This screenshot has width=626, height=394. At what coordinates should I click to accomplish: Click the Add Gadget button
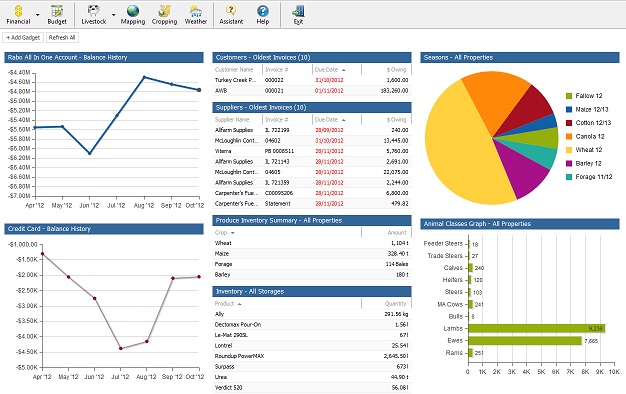[23, 38]
